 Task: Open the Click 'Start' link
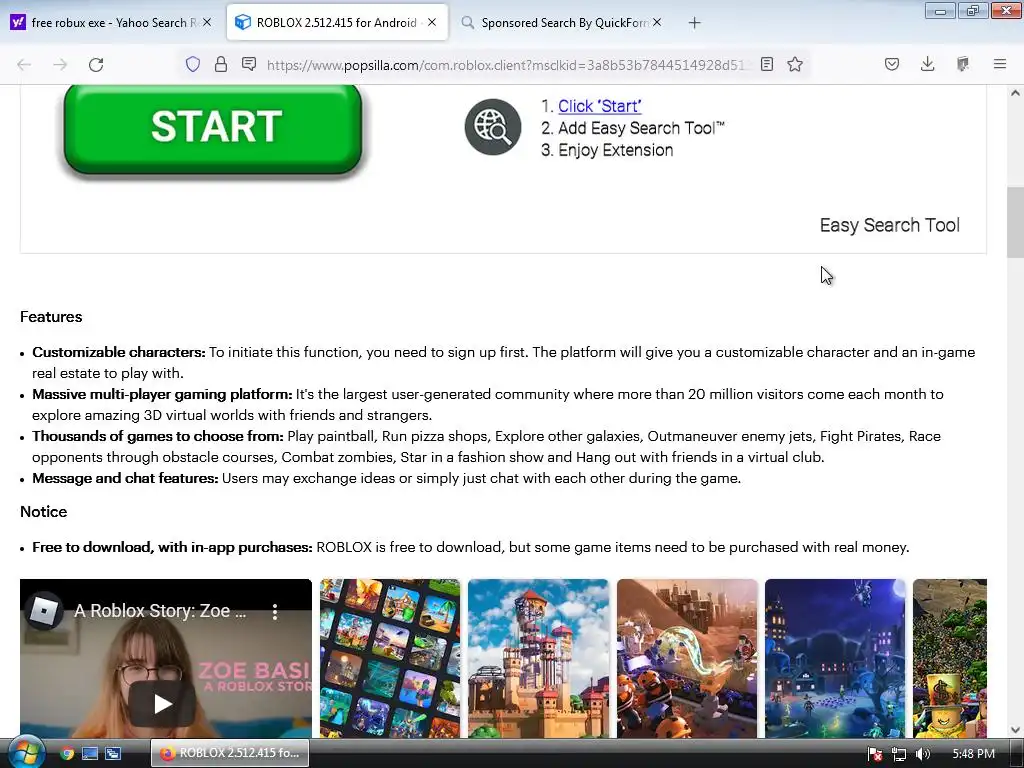[x=600, y=106]
